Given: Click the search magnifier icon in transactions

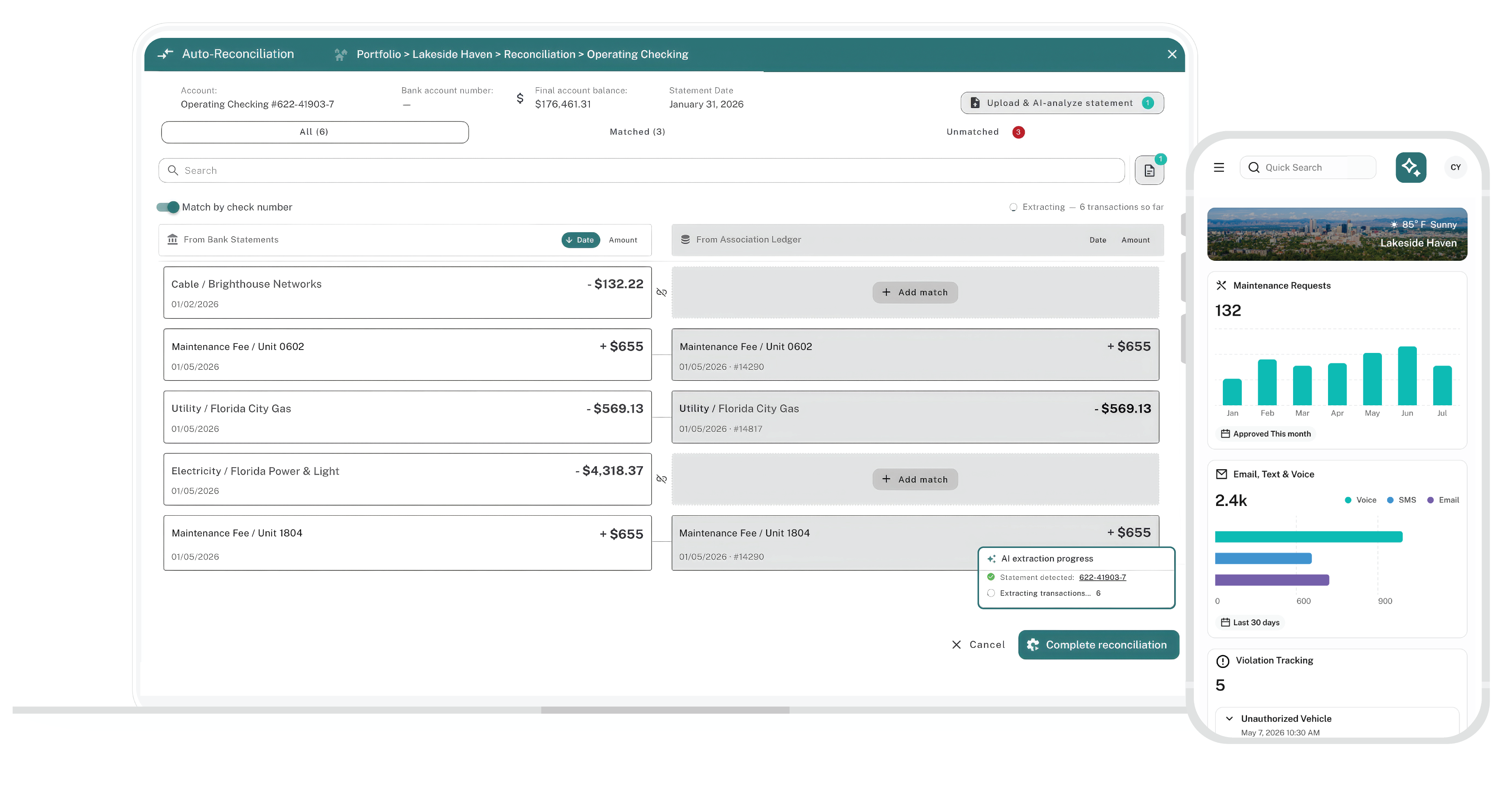Looking at the screenshot, I should point(172,170).
